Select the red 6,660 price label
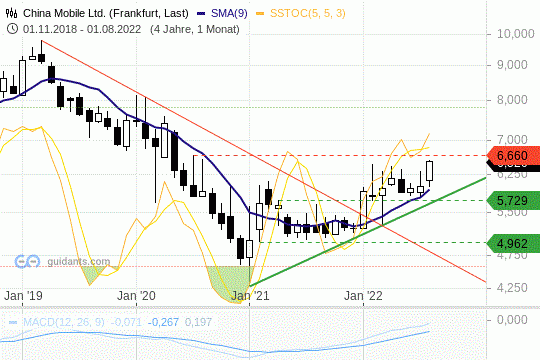 513,156
